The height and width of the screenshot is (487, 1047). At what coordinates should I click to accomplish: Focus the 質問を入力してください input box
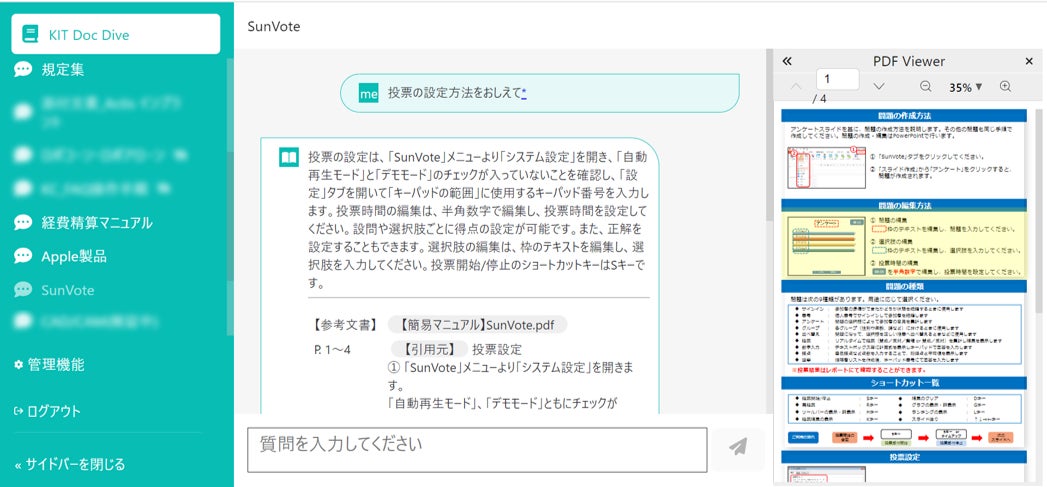(x=477, y=450)
